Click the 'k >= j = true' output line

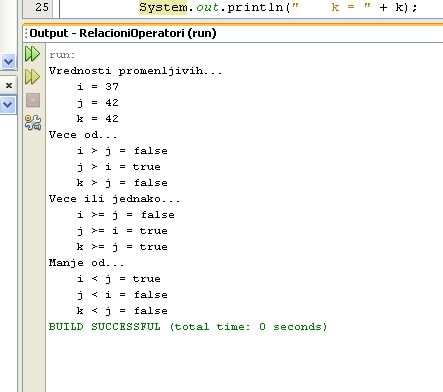[x=122, y=247]
